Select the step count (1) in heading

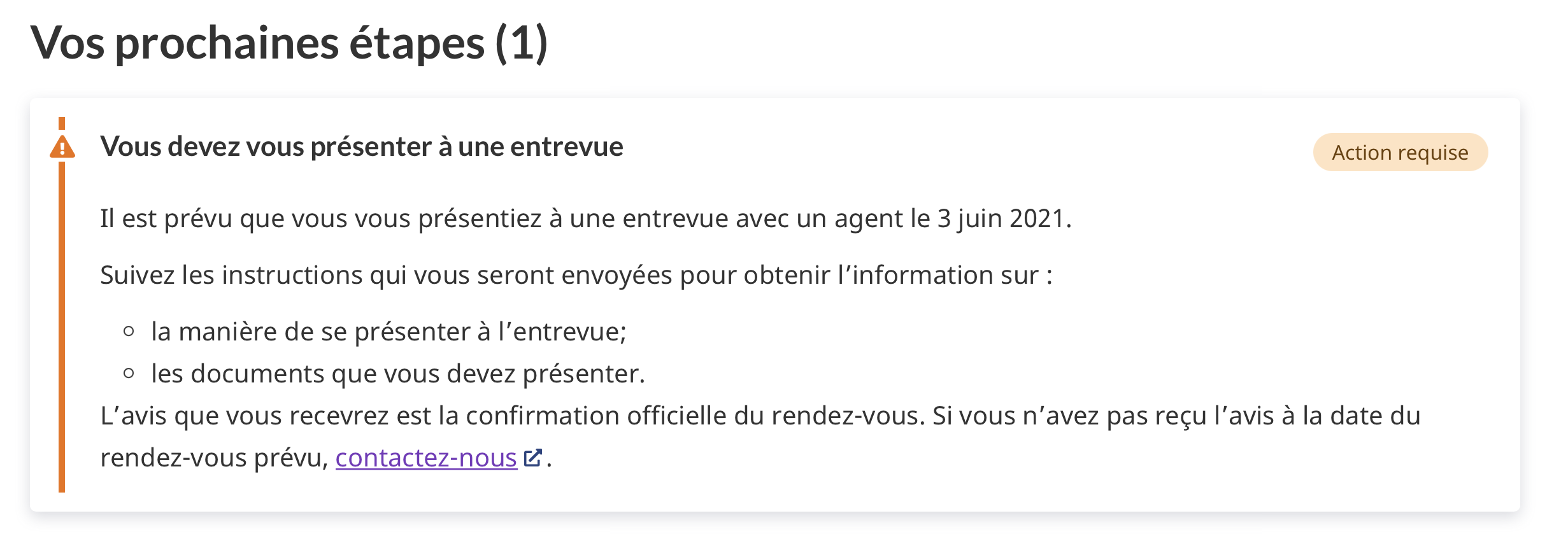[521, 43]
